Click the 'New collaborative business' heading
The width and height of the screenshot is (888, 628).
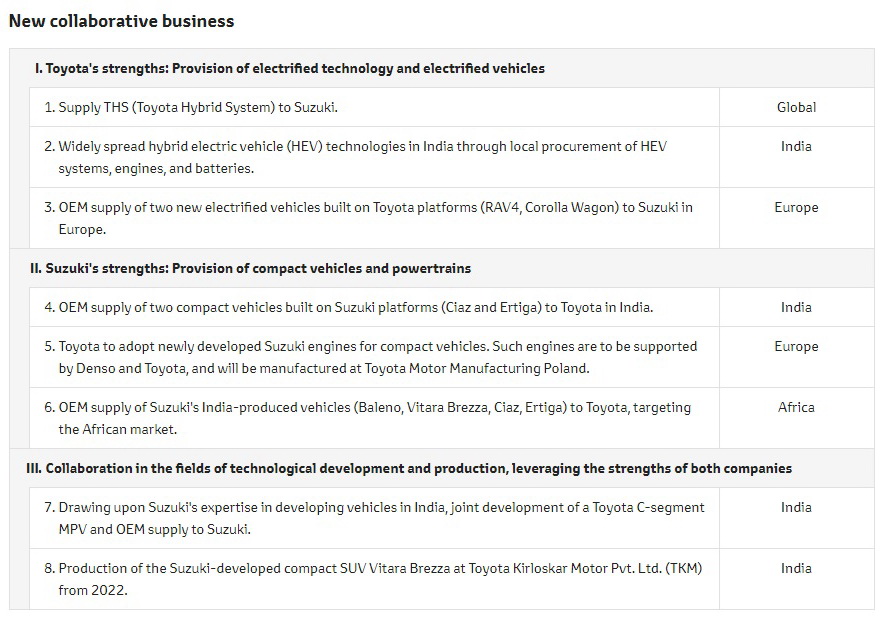(122, 21)
